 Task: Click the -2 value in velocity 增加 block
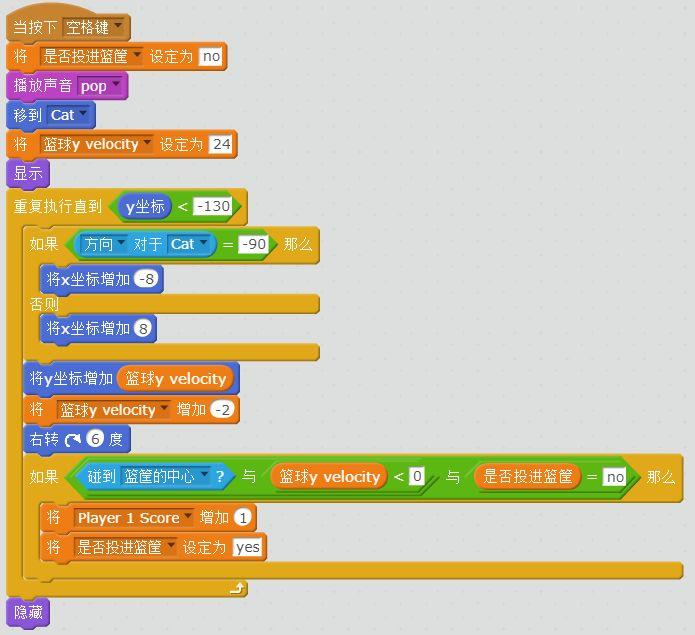coord(222,409)
